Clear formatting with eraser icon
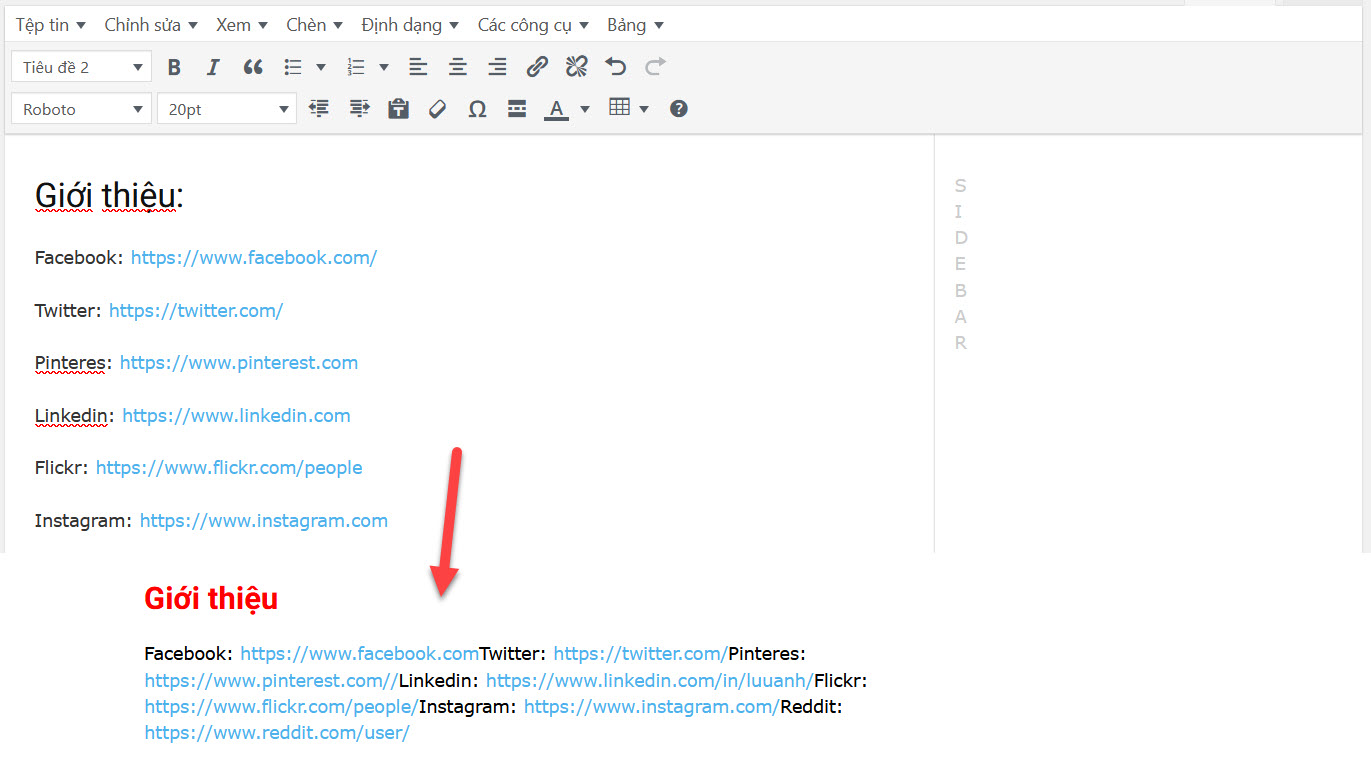The height and width of the screenshot is (782, 1371). [437, 109]
